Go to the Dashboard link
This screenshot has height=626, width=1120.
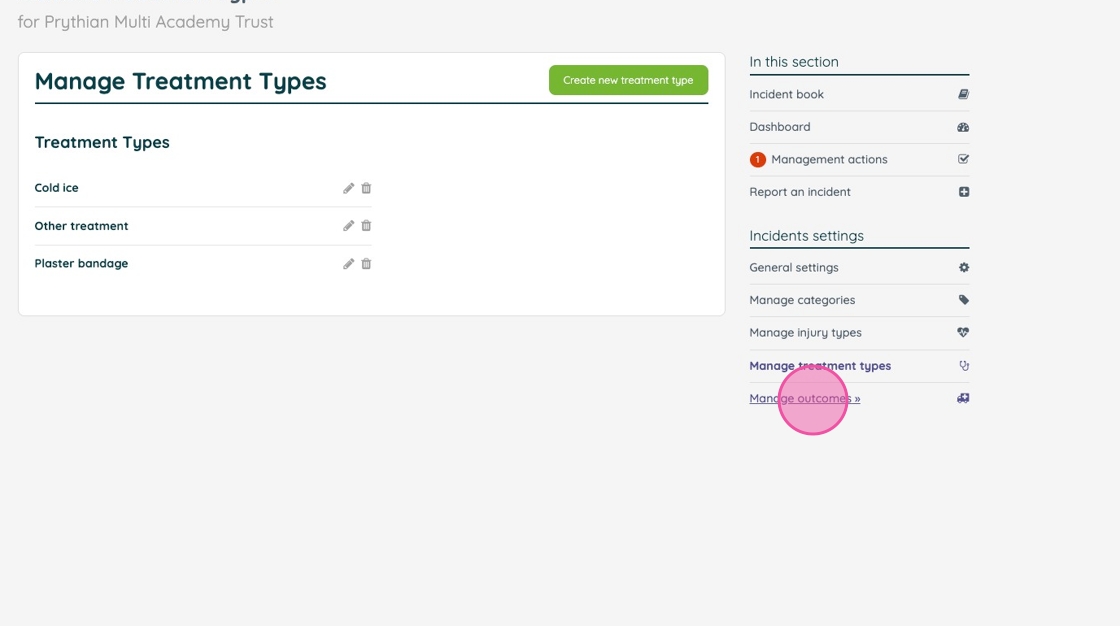tap(780, 127)
